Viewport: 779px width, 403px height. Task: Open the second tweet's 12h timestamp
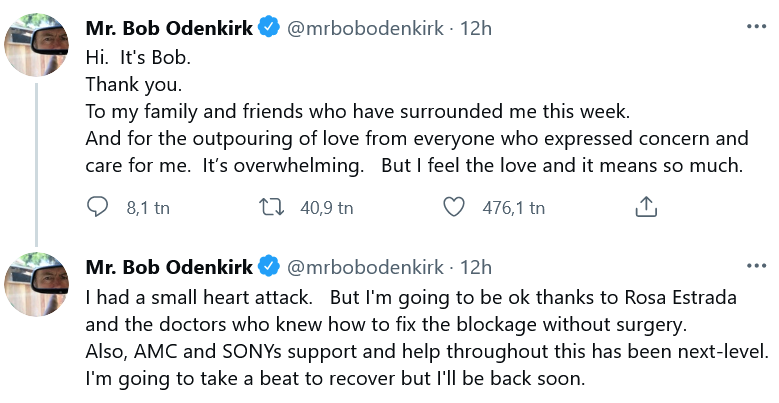[476, 267]
